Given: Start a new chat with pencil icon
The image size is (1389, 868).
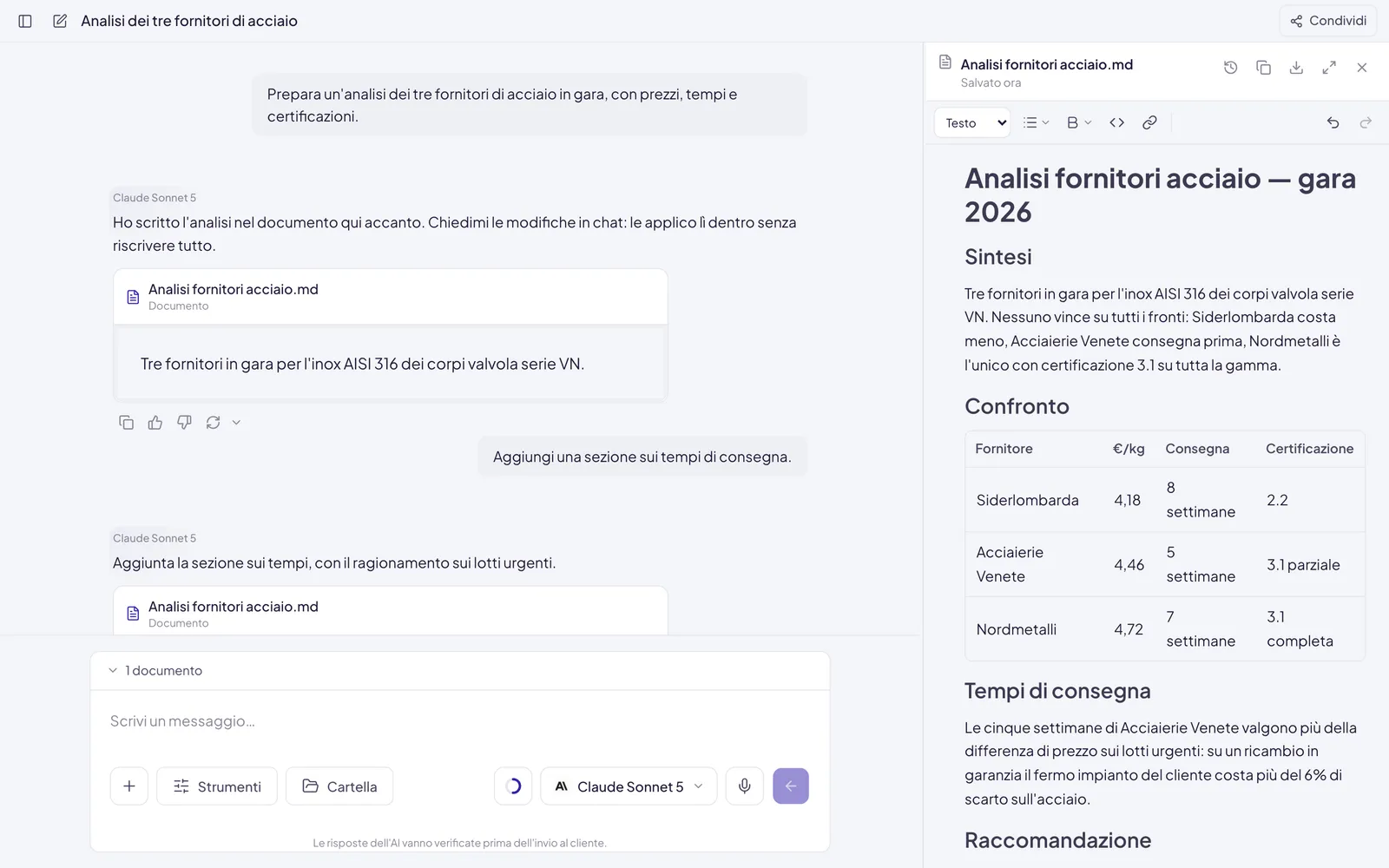Looking at the screenshot, I should pos(60,21).
